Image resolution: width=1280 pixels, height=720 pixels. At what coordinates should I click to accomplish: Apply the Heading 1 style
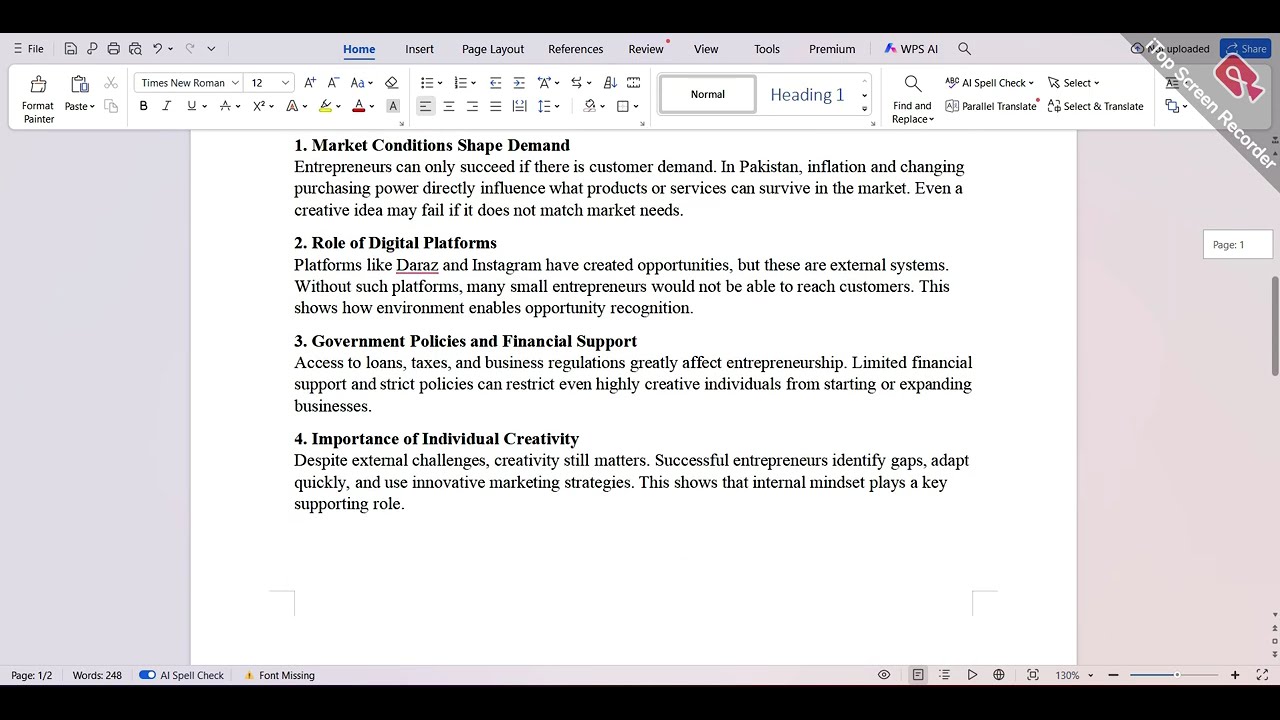pyautogui.click(x=807, y=95)
